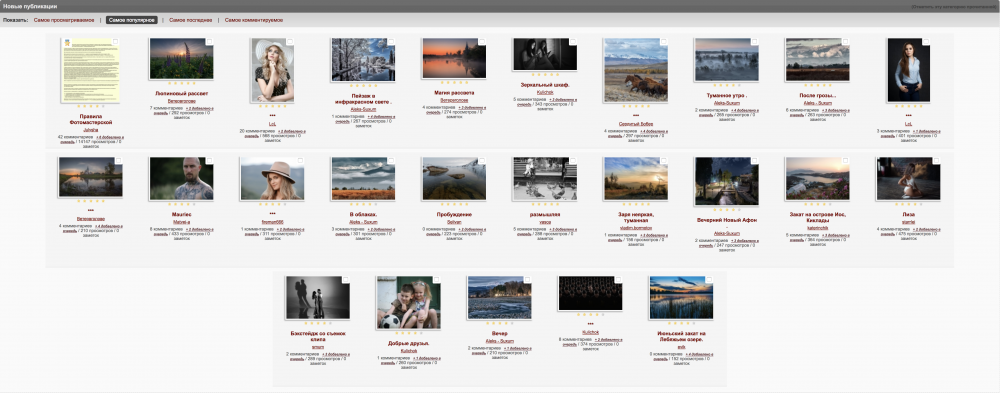Screen dimensions: 1000x393
Task: Select the checkbox on 'Лиза' photo
Action: (x=936, y=161)
